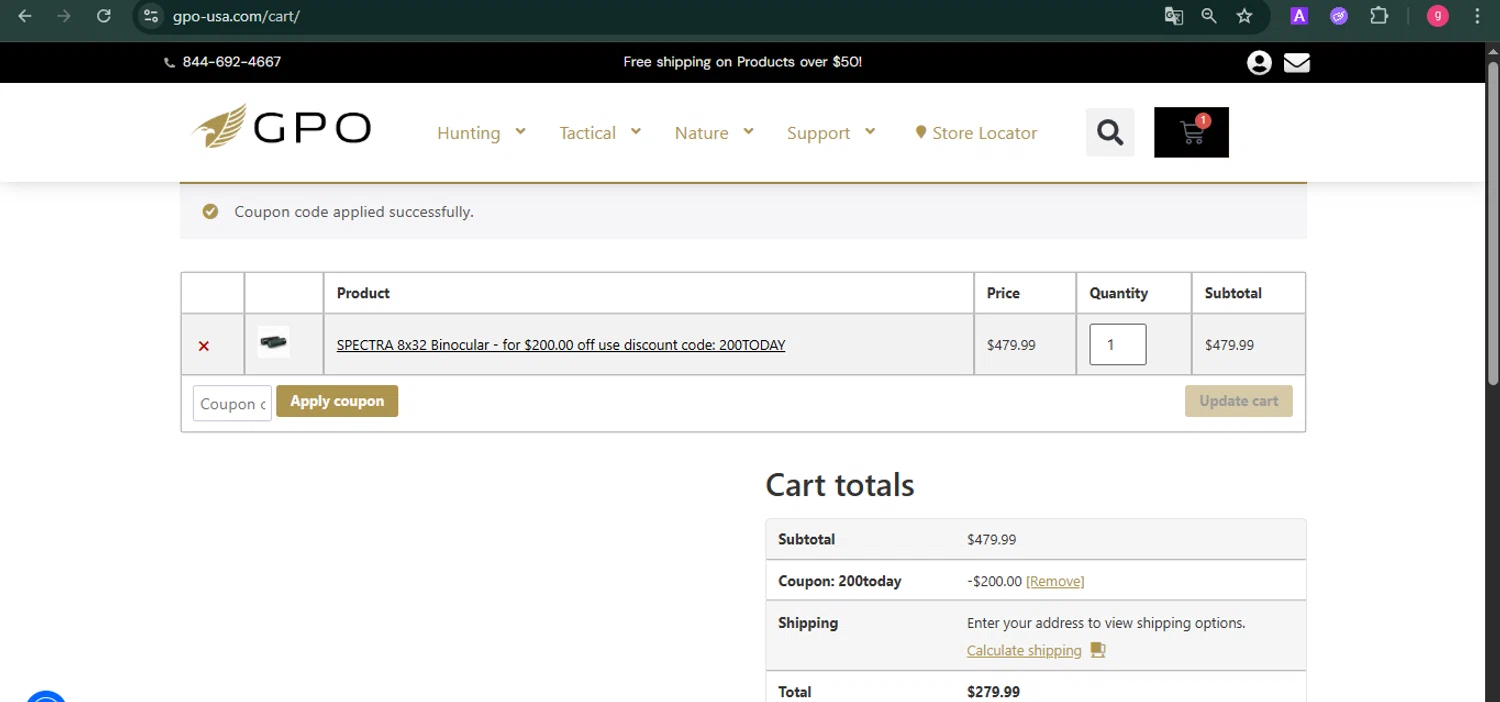Bookmark this page with the star icon
1500x702 pixels.
tap(1244, 16)
